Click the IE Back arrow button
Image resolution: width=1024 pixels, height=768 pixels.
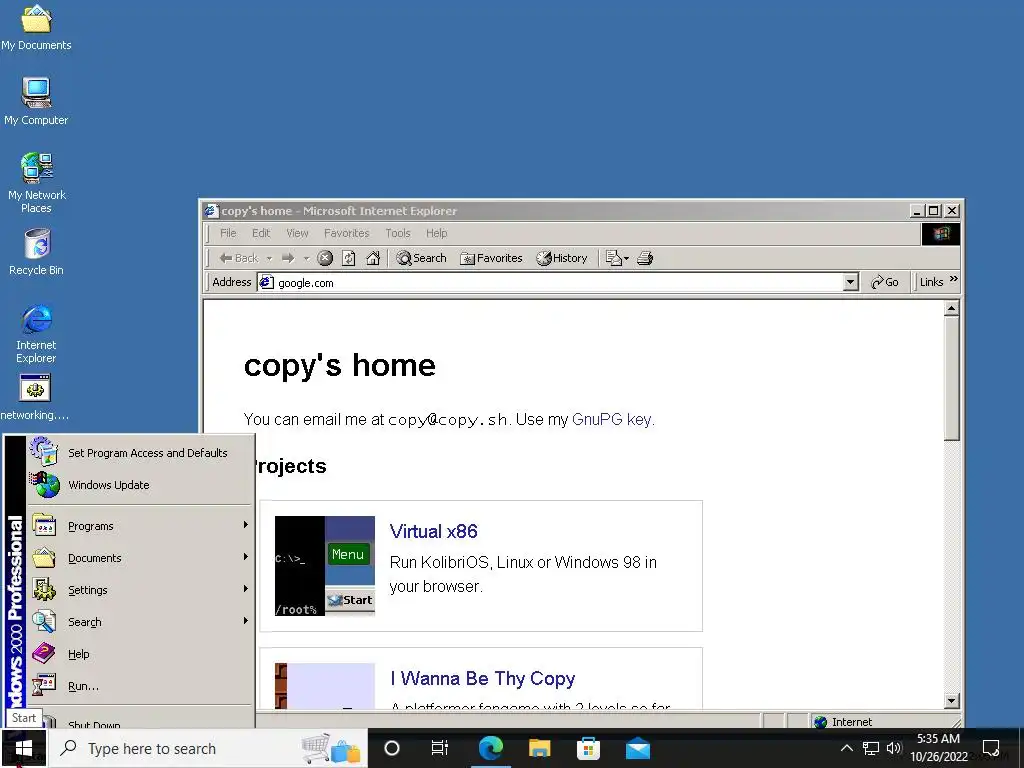[239, 258]
